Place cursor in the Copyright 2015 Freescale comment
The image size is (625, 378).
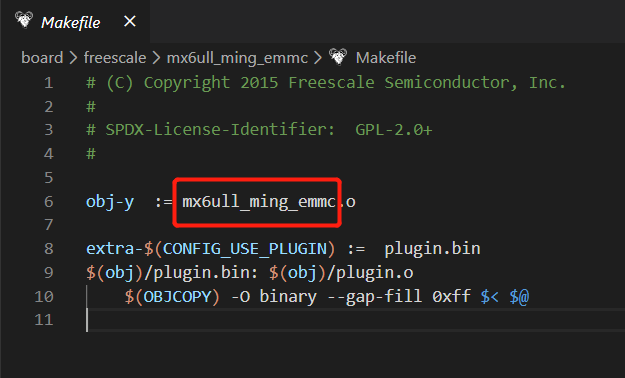tap(326, 83)
